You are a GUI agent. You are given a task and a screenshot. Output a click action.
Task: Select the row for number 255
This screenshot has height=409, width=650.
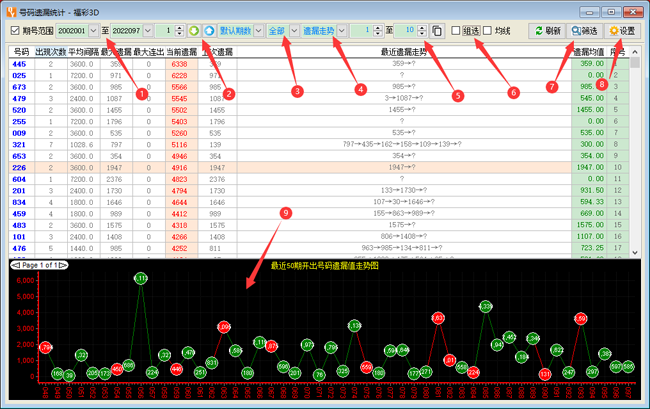(319, 121)
